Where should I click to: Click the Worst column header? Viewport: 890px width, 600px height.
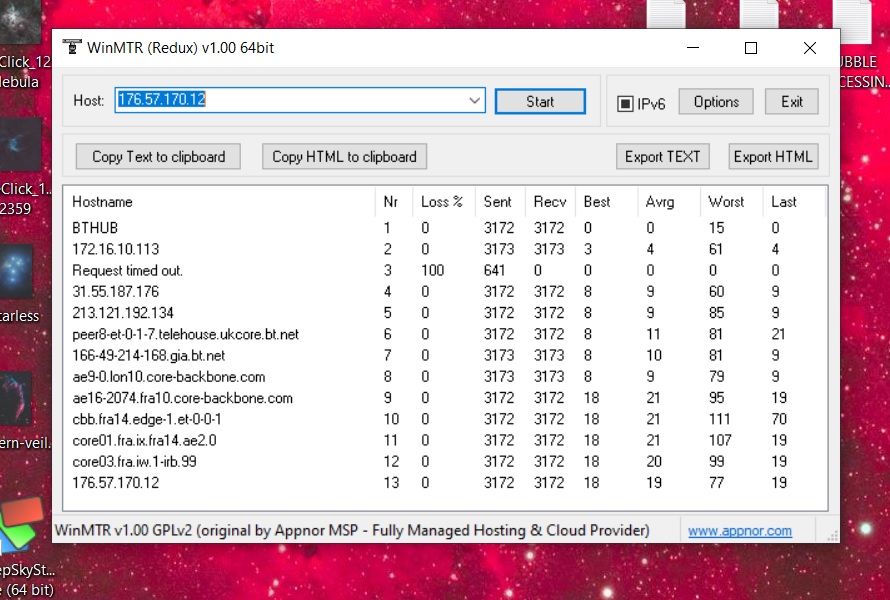tap(726, 202)
